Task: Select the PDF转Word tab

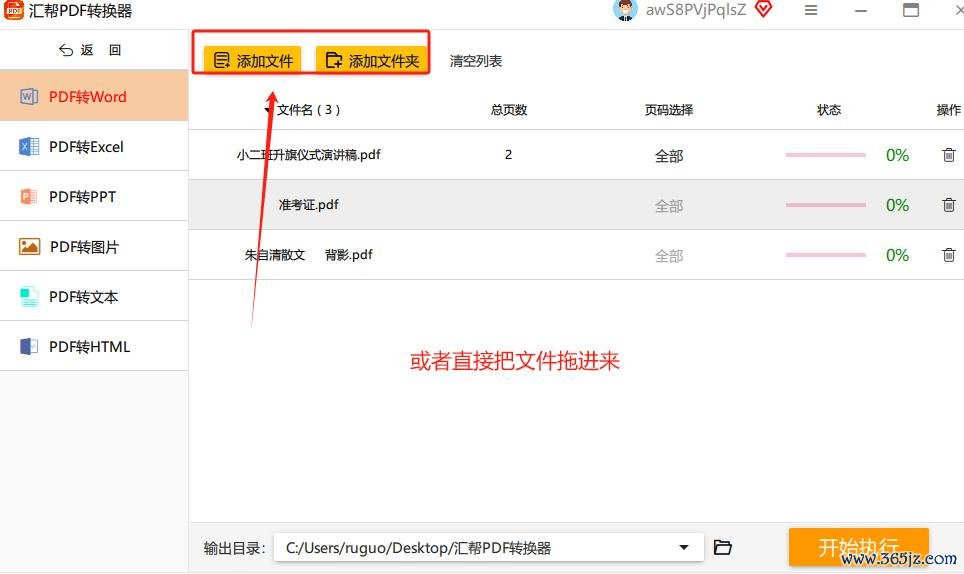Action: click(x=94, y=96)
